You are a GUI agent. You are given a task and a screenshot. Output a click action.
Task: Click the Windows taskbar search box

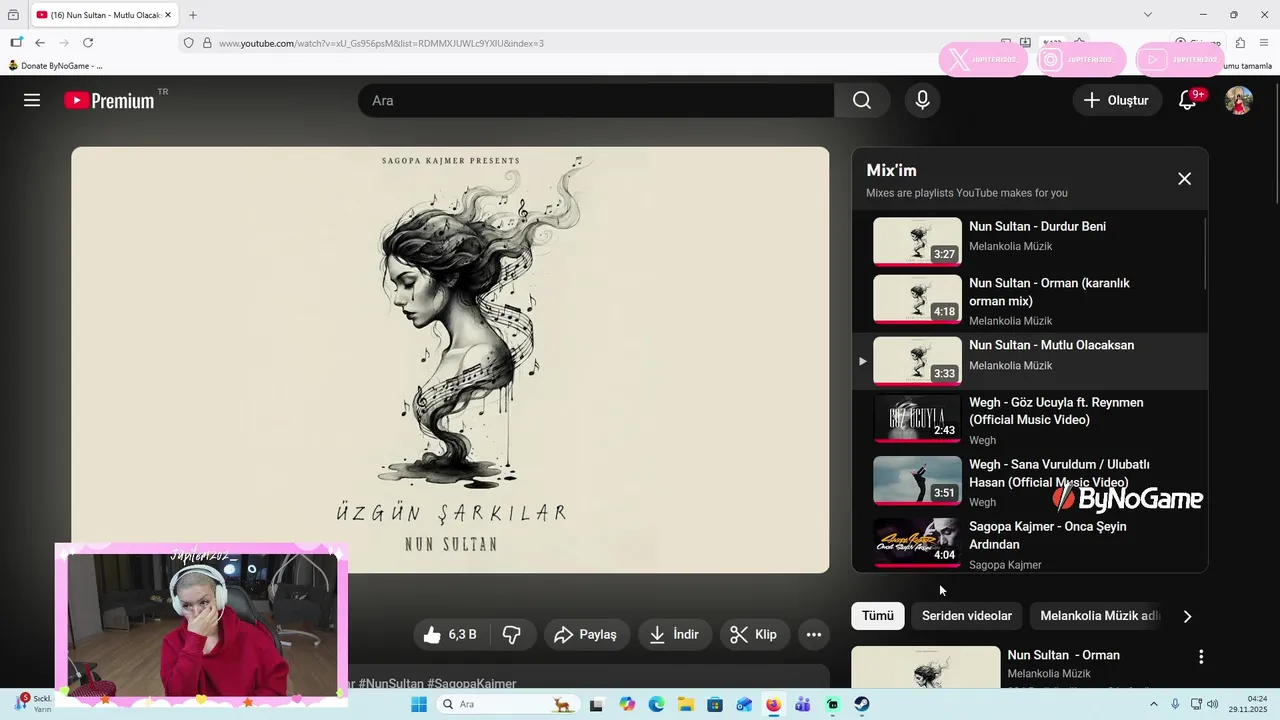pos(507,704)
